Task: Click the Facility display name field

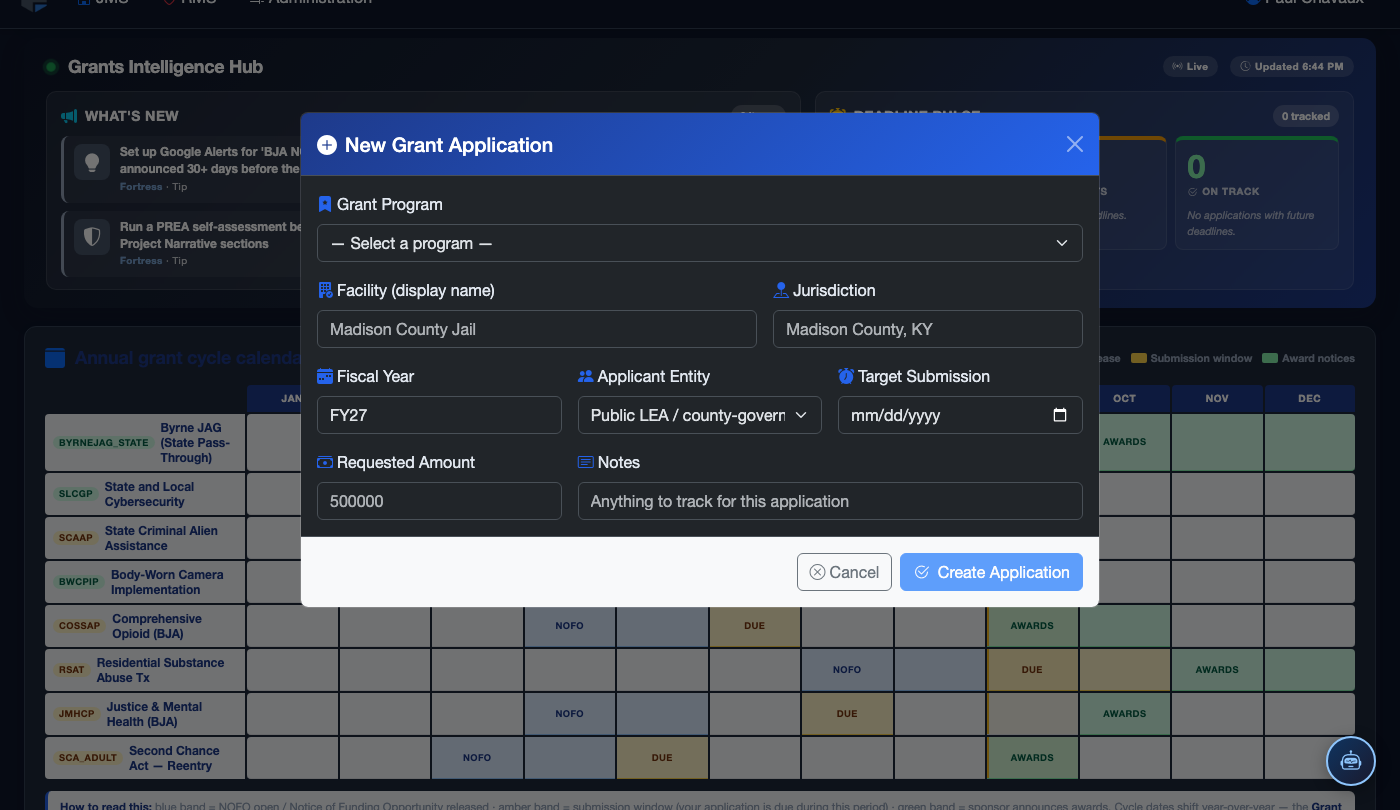Action: 537,329
